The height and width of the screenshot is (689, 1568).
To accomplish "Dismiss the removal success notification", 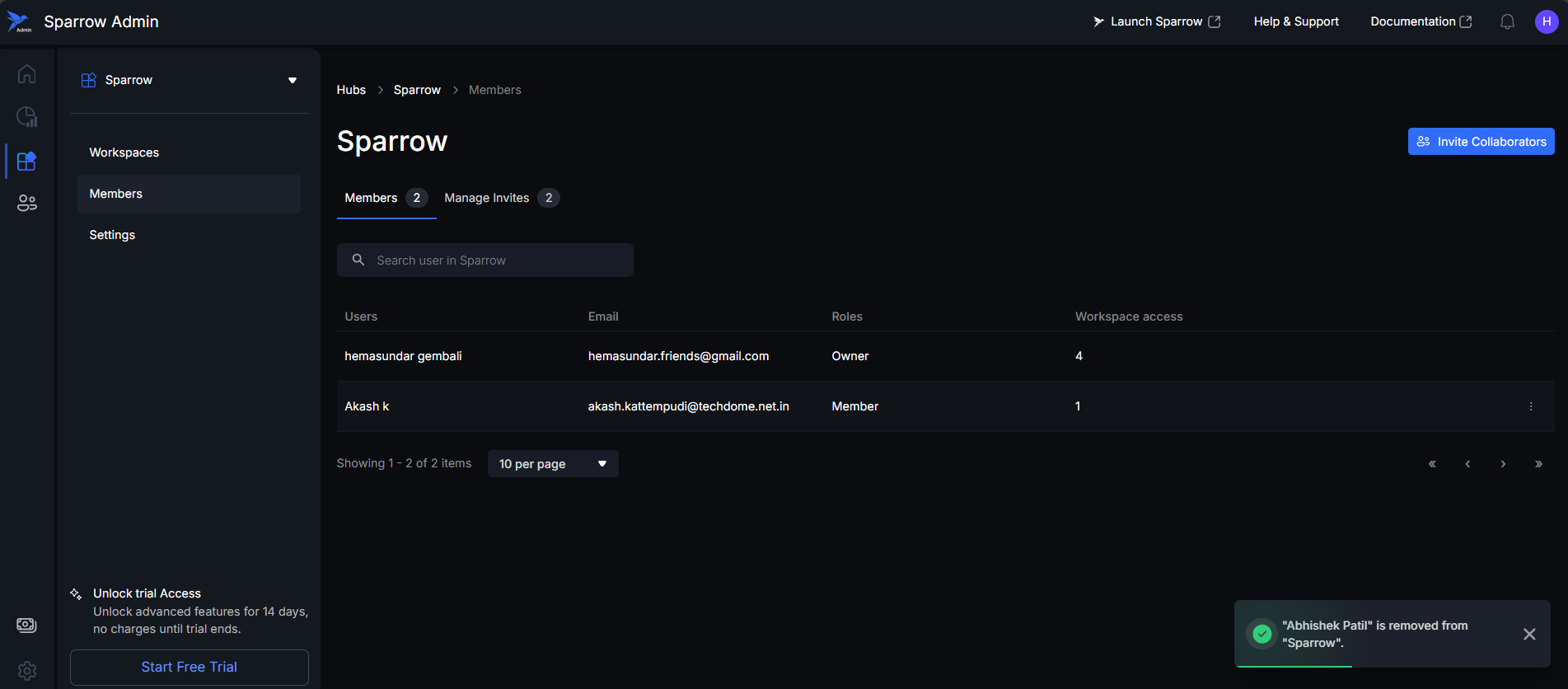I will click(1528, 634).
